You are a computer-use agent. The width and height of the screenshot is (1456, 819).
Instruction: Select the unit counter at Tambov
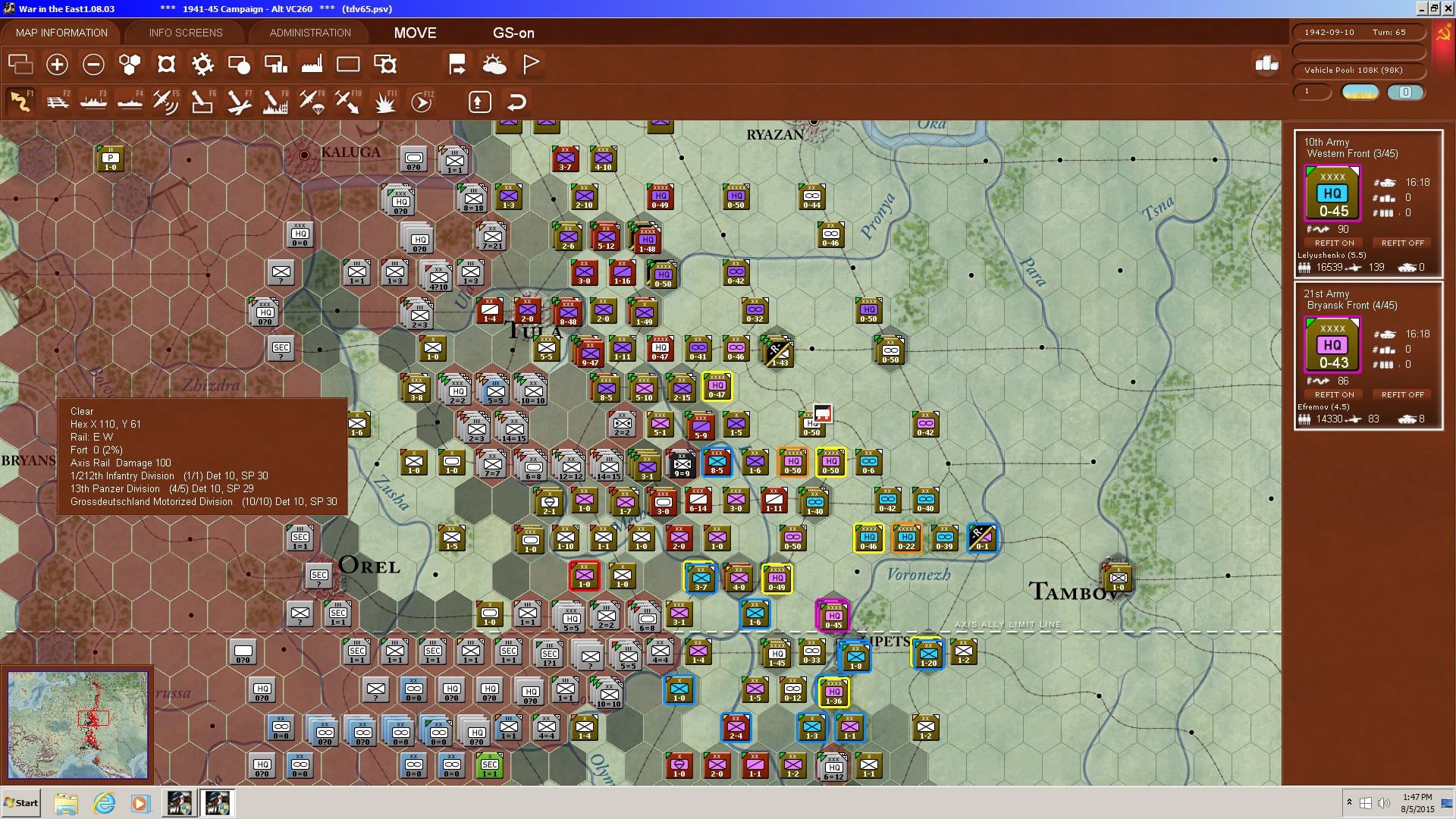[1118, 578]
